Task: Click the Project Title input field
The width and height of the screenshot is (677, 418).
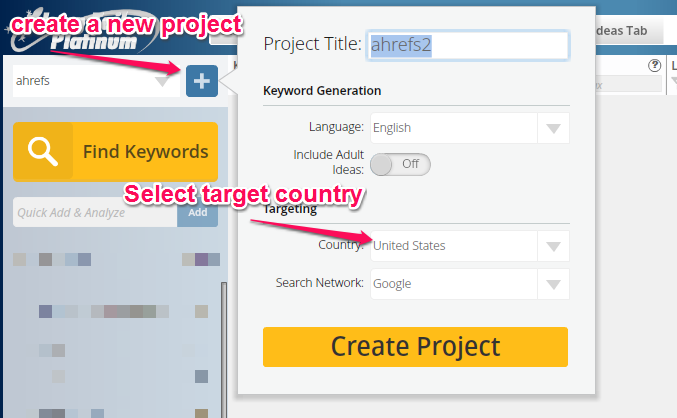Action: (x=468, y=45)
